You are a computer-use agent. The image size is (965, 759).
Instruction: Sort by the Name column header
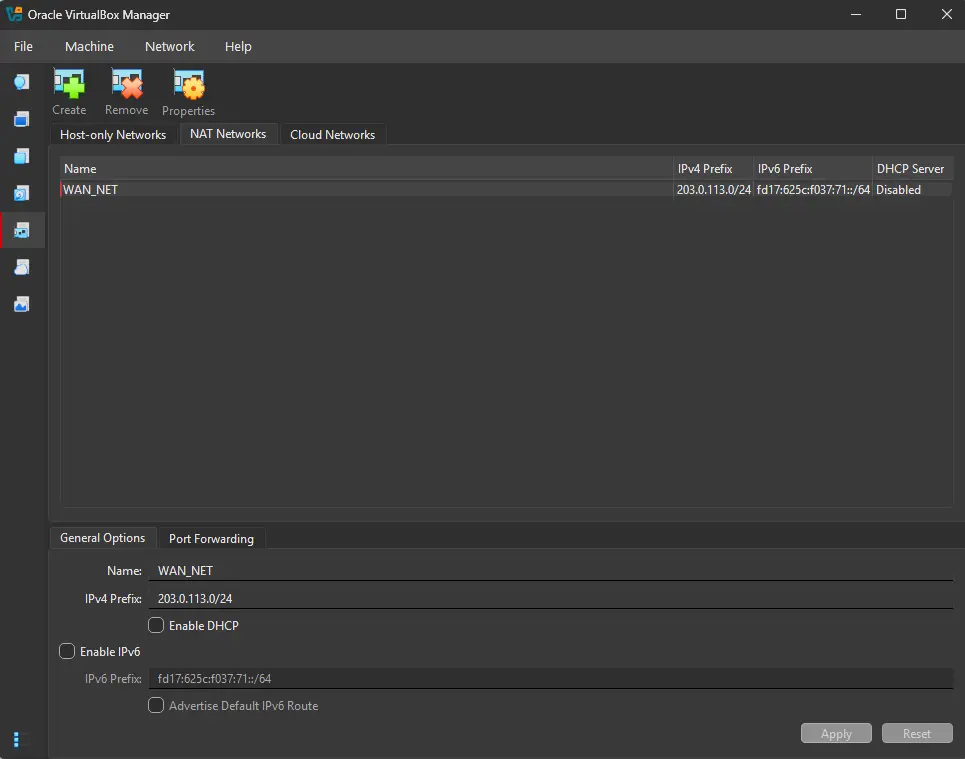(367, 169)
